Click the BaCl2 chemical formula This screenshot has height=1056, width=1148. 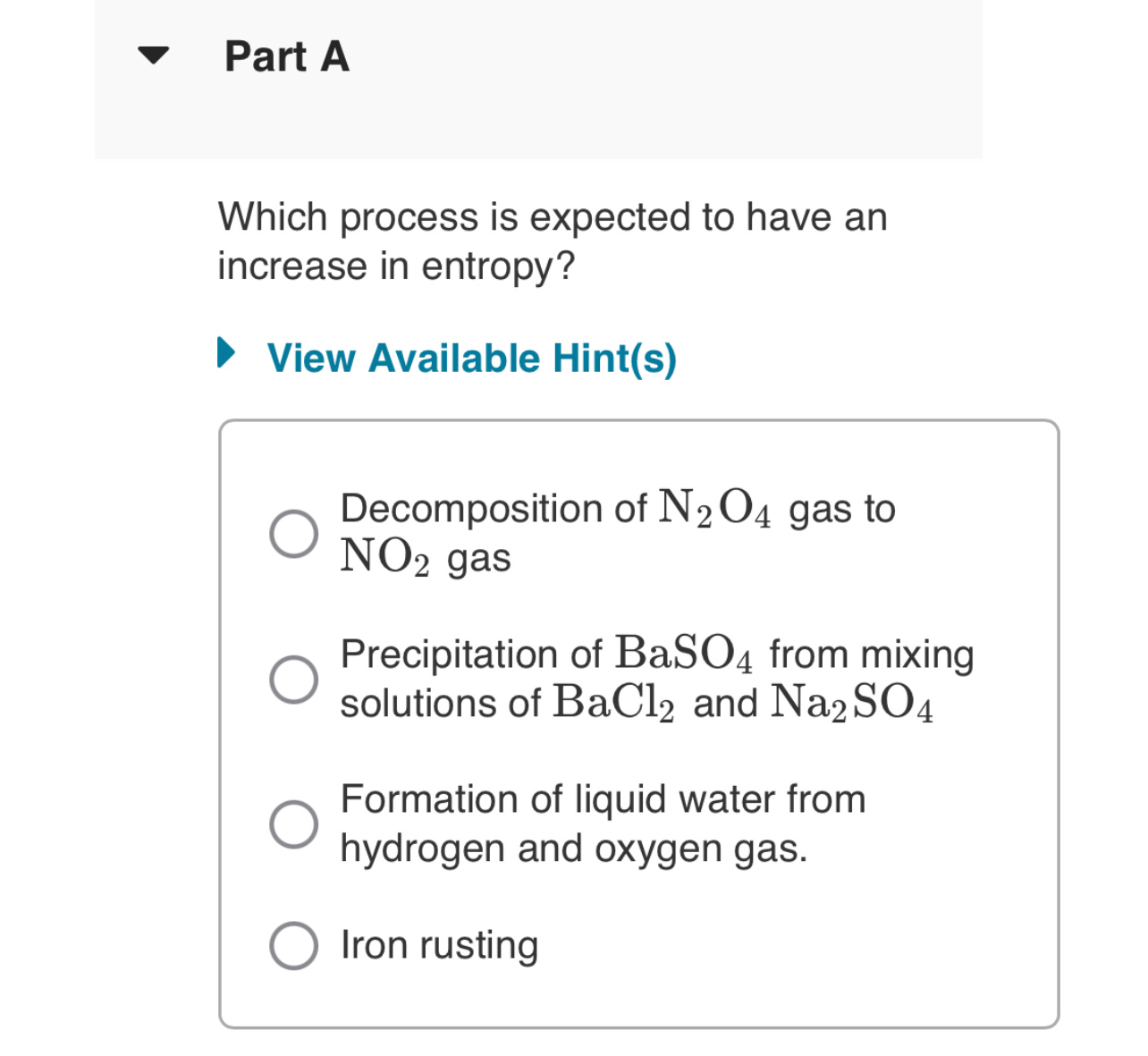point(613,703)
